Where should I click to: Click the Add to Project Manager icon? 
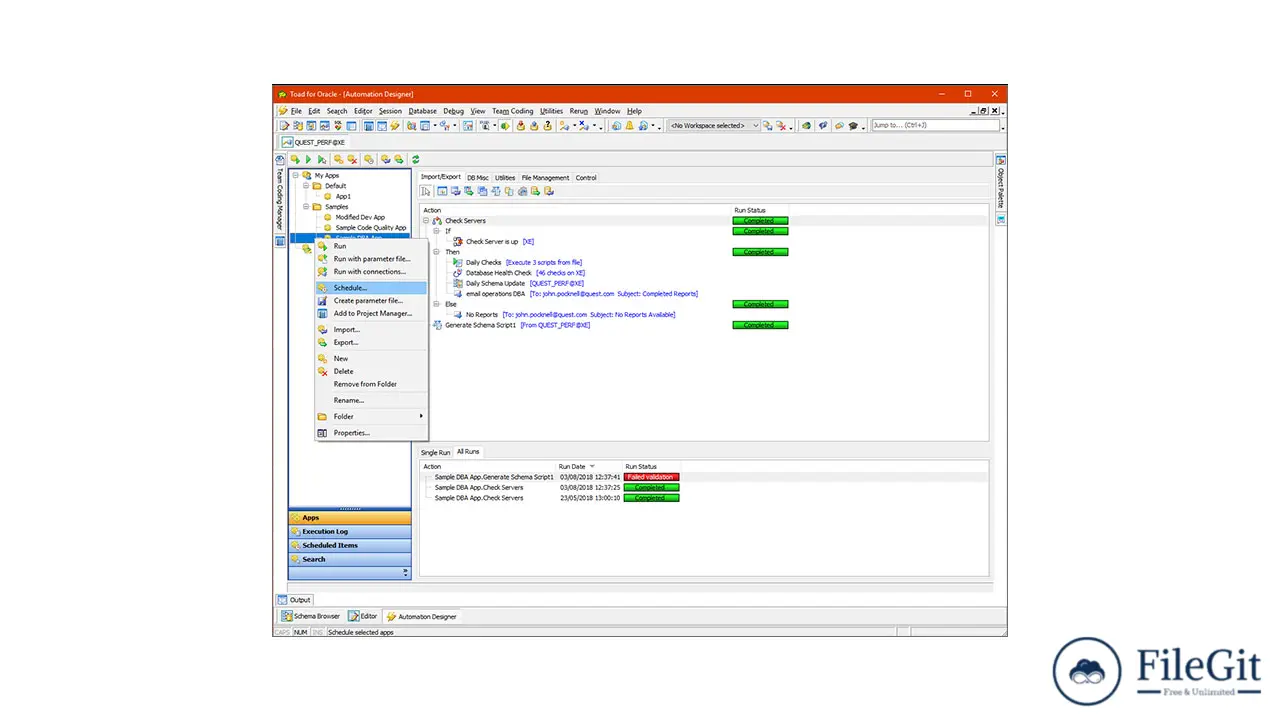pos(322,314)
